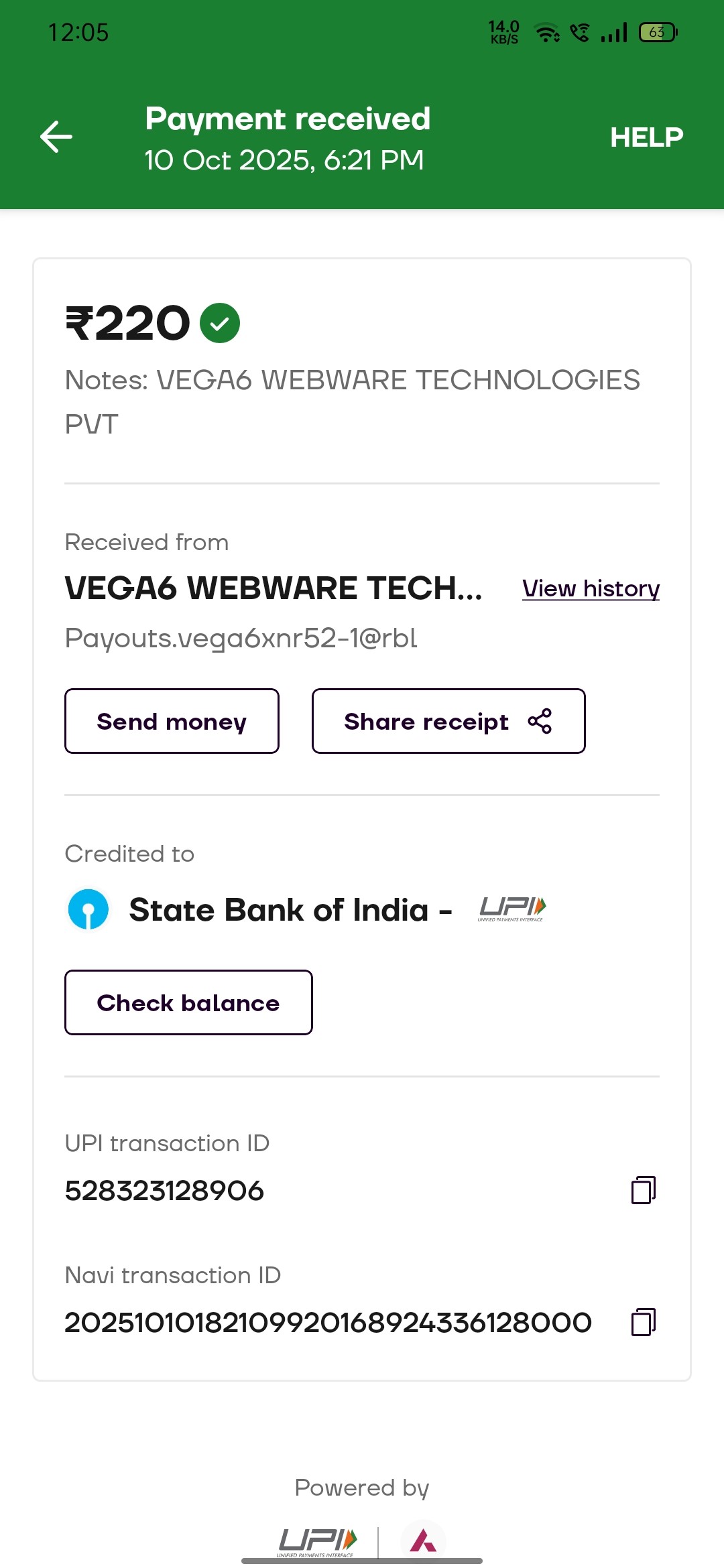Open View history link

coord(591,588)
